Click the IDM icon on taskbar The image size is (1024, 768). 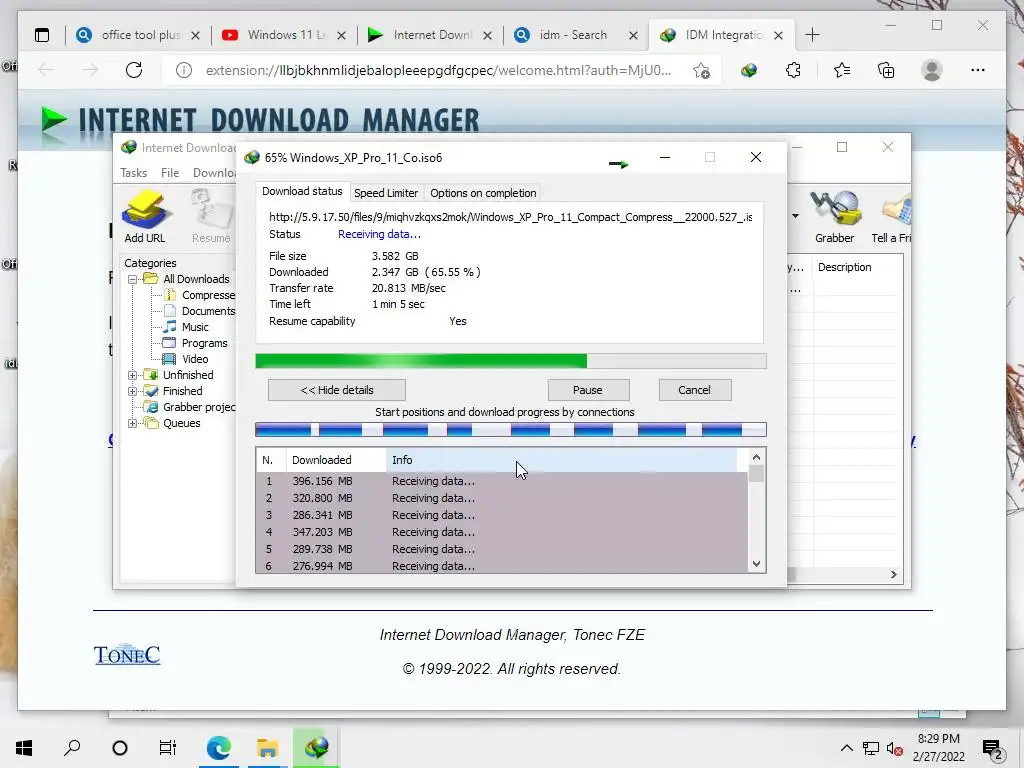coord(316,747)
